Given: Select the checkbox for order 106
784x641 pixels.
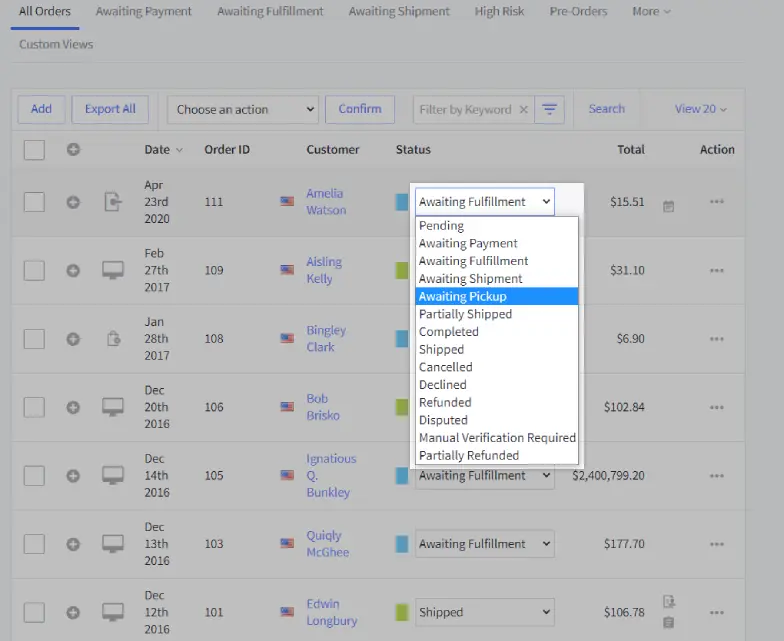Looking at the screenshot, I should (34, 407).
